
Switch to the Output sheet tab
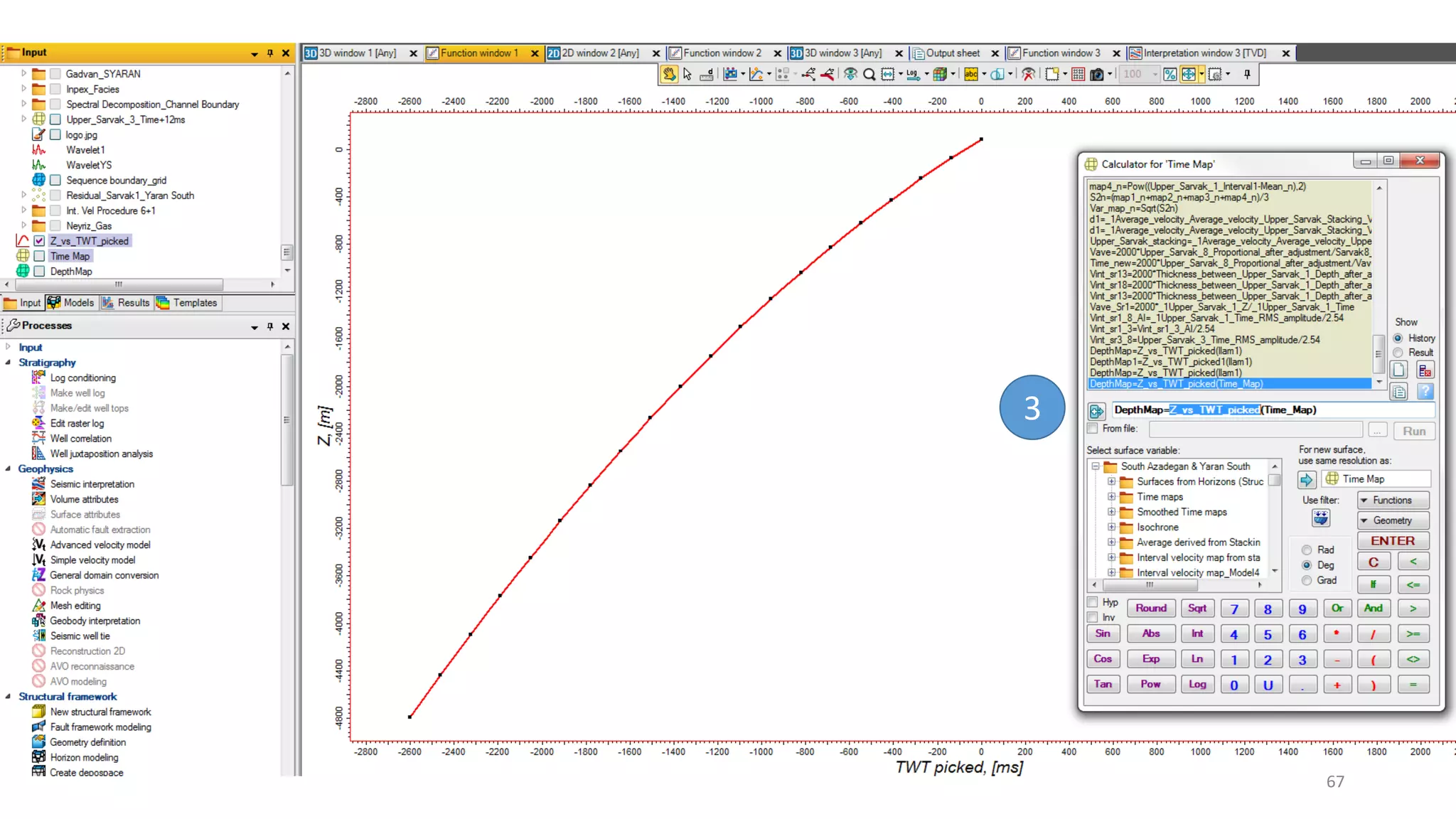(x=952, y=53)
